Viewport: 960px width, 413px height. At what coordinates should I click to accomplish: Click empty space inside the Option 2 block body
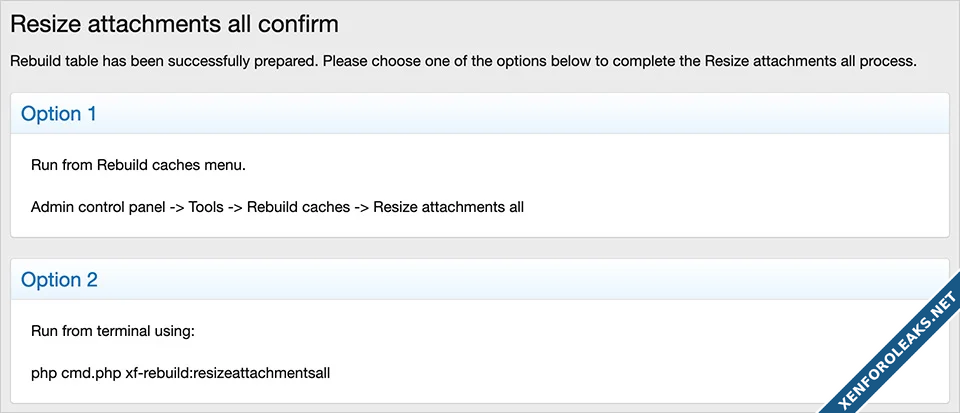(x=600, y=352)
